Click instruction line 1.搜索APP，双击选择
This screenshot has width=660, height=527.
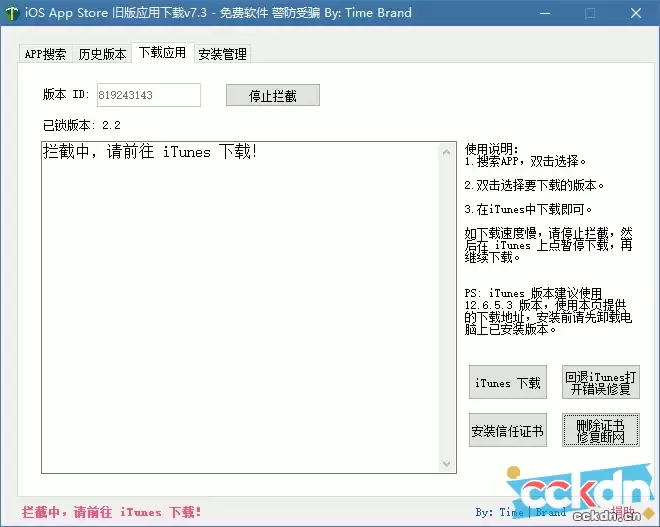click(525, 161)
